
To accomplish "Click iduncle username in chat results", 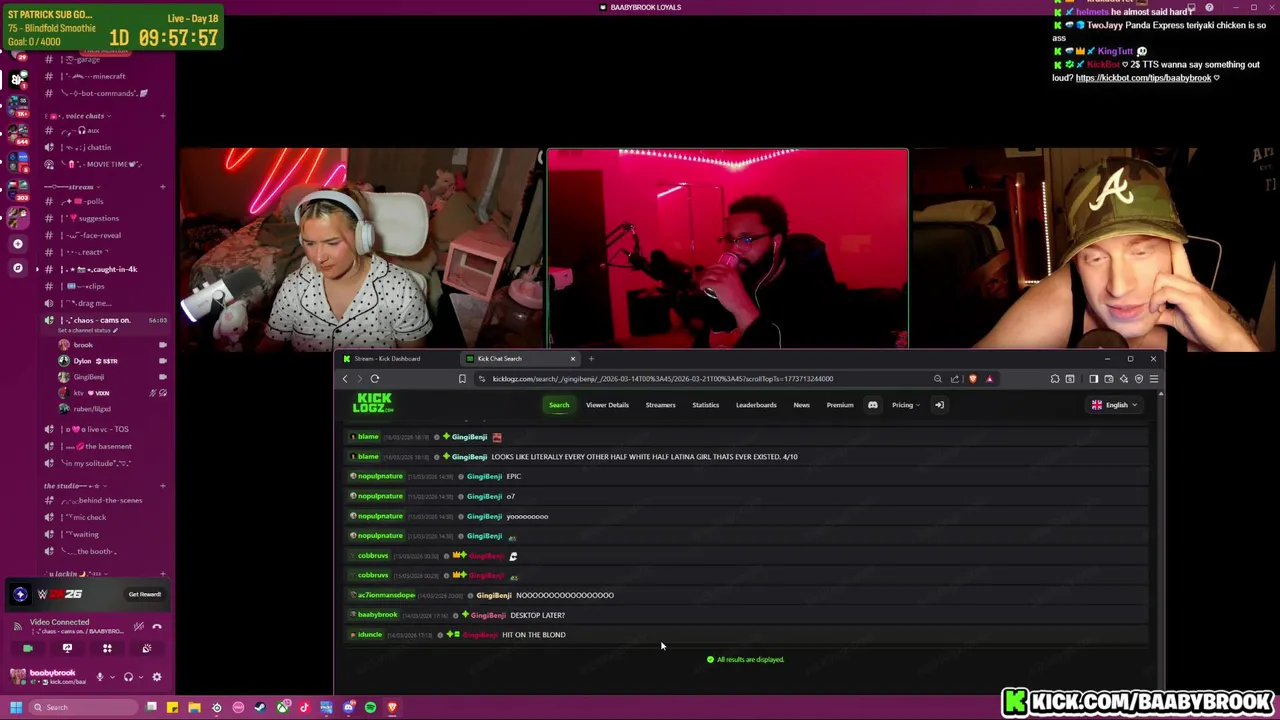I will [370, 635].
